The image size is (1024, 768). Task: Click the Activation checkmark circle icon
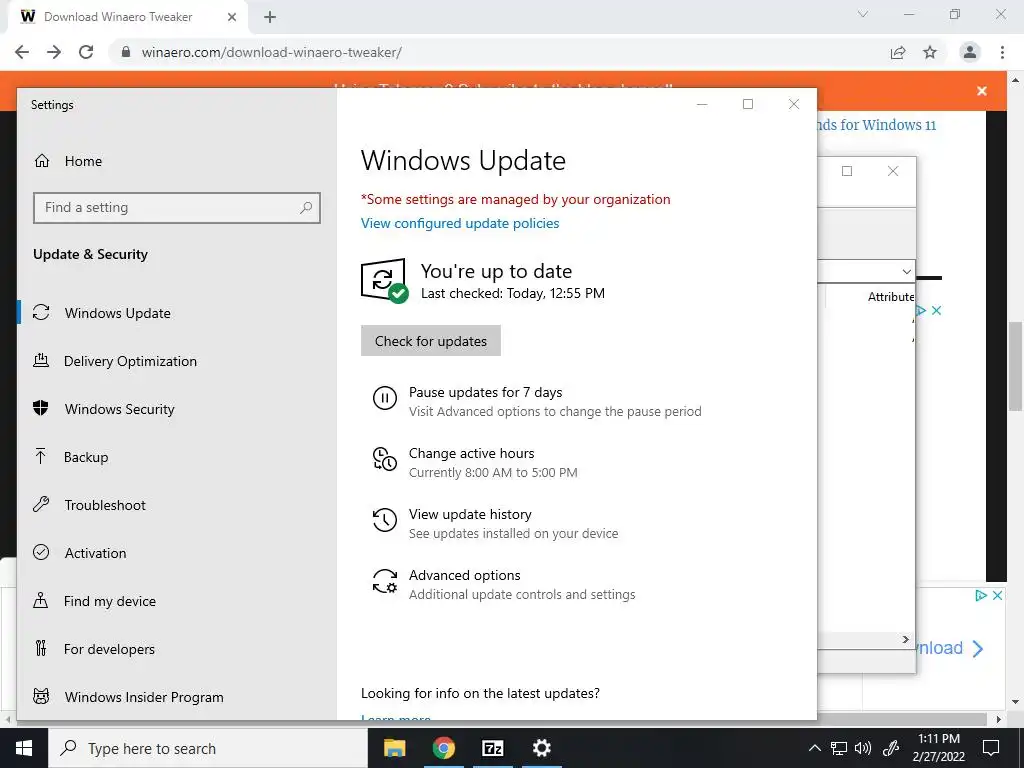tap(41, 552)
